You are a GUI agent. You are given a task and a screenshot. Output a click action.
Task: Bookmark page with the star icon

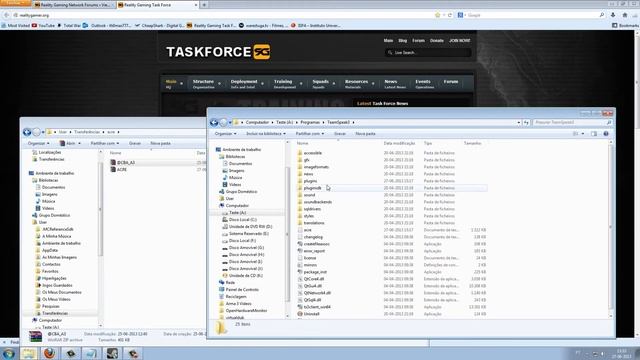coord(438,15)
